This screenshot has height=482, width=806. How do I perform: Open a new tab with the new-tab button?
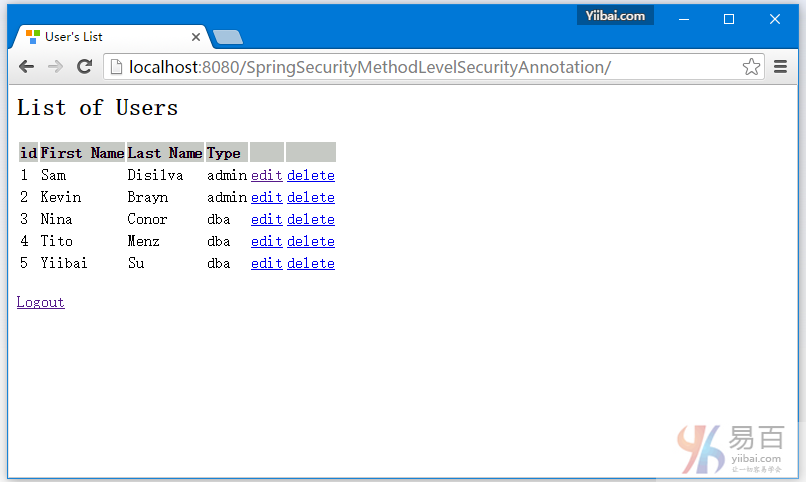pos(228,37)
